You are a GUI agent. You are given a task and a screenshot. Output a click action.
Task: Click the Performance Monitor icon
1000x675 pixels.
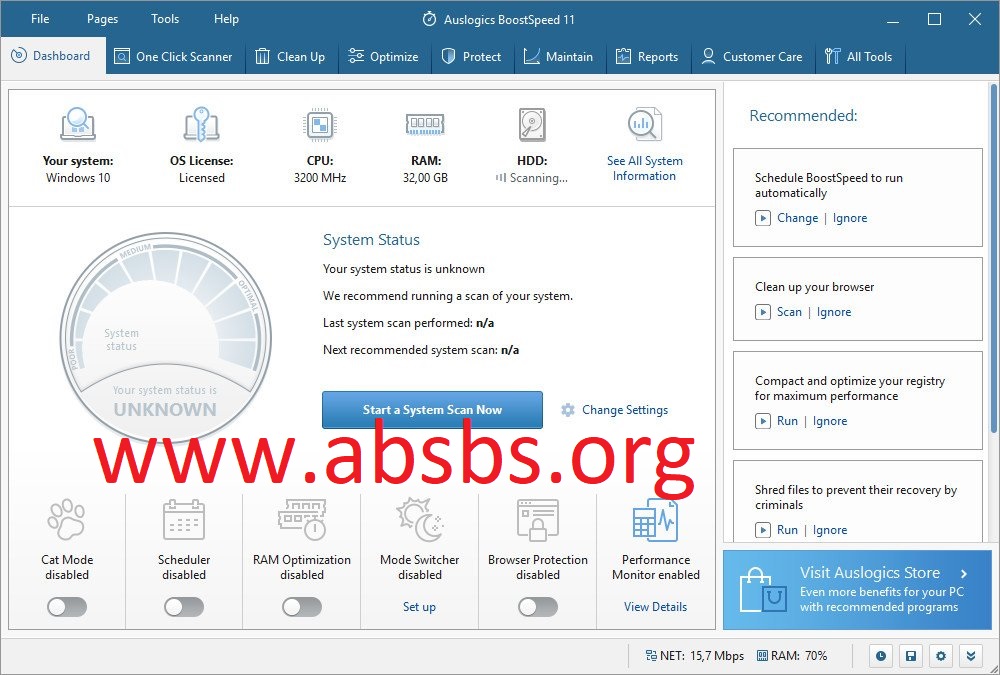pos(655,521)
